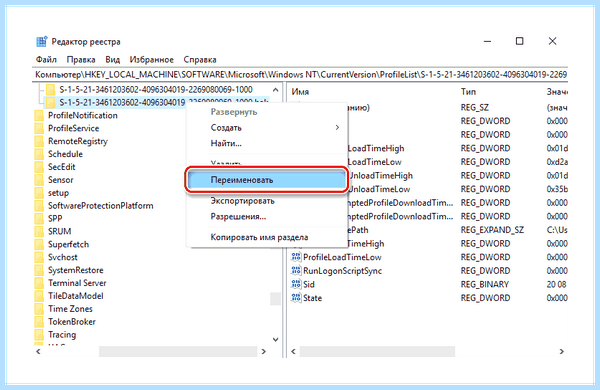
Task: Select the RemoteRegistry key
Action: [x=78, y=141]
